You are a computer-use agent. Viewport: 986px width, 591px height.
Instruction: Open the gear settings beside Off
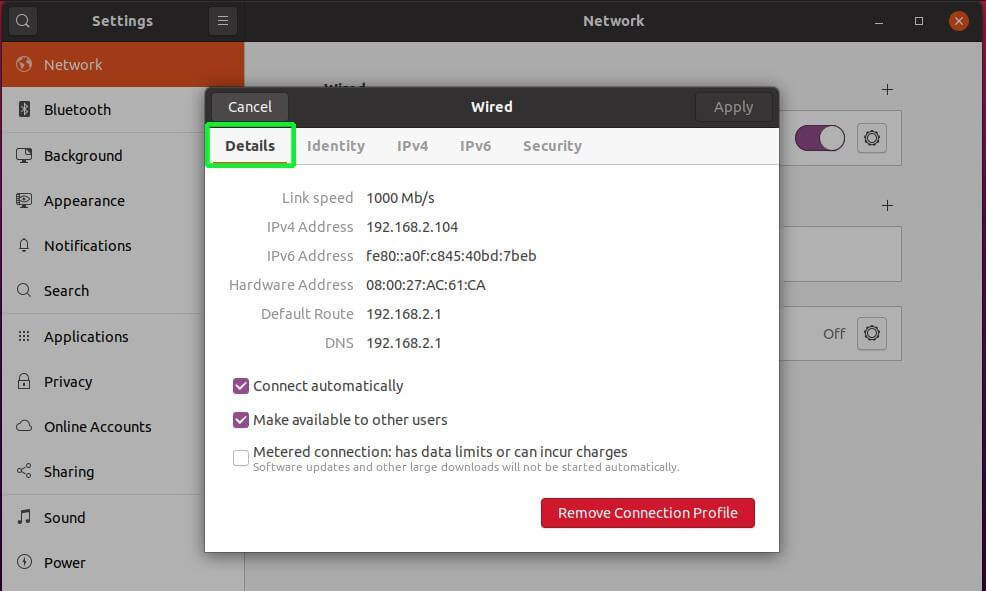[x=872, y=333]
